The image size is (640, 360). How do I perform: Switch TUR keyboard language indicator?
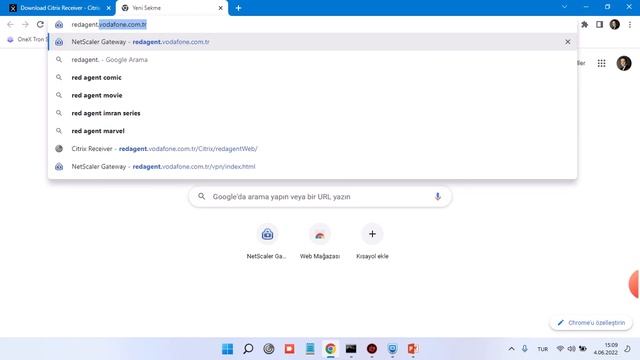(x=543, y=349)
